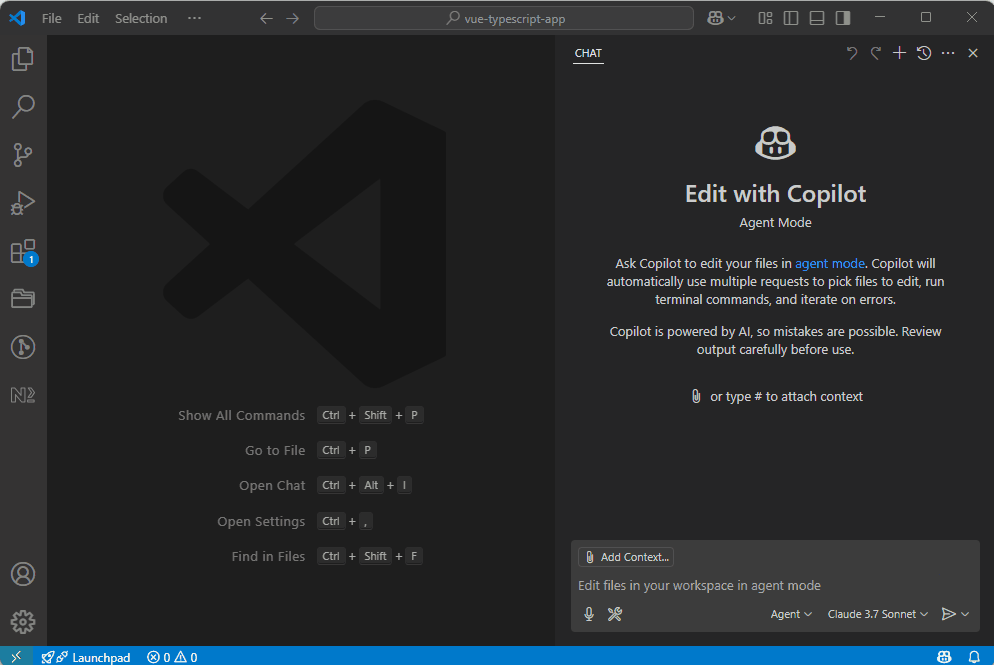Focus the chat message input field
Image resolution: width=994 pixels, height=665 pixels.
[x=775, y=585]
